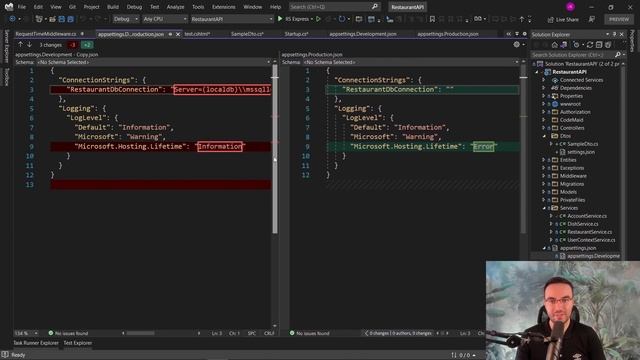The width and height of the screenshot is (640, 360).
Task: Collapse the Services folder
Action: pos(544,208)
